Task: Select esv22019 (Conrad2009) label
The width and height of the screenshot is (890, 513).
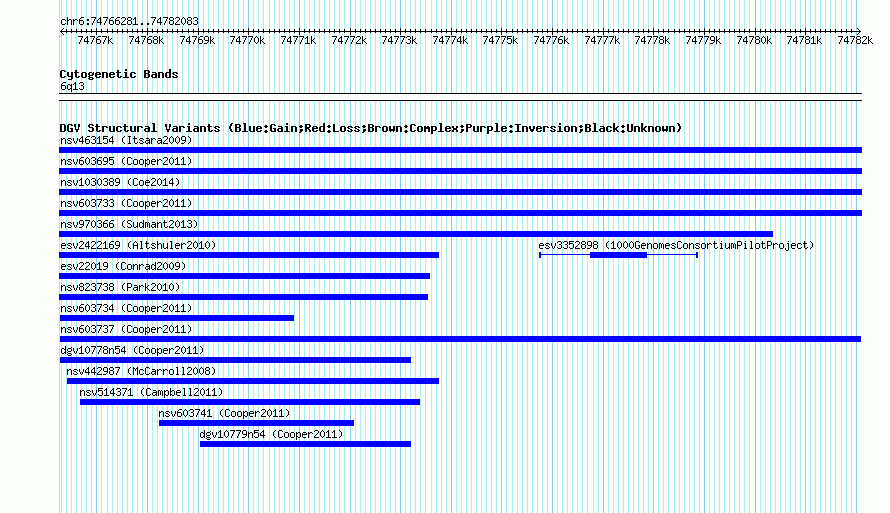Action: coord(123,266)
